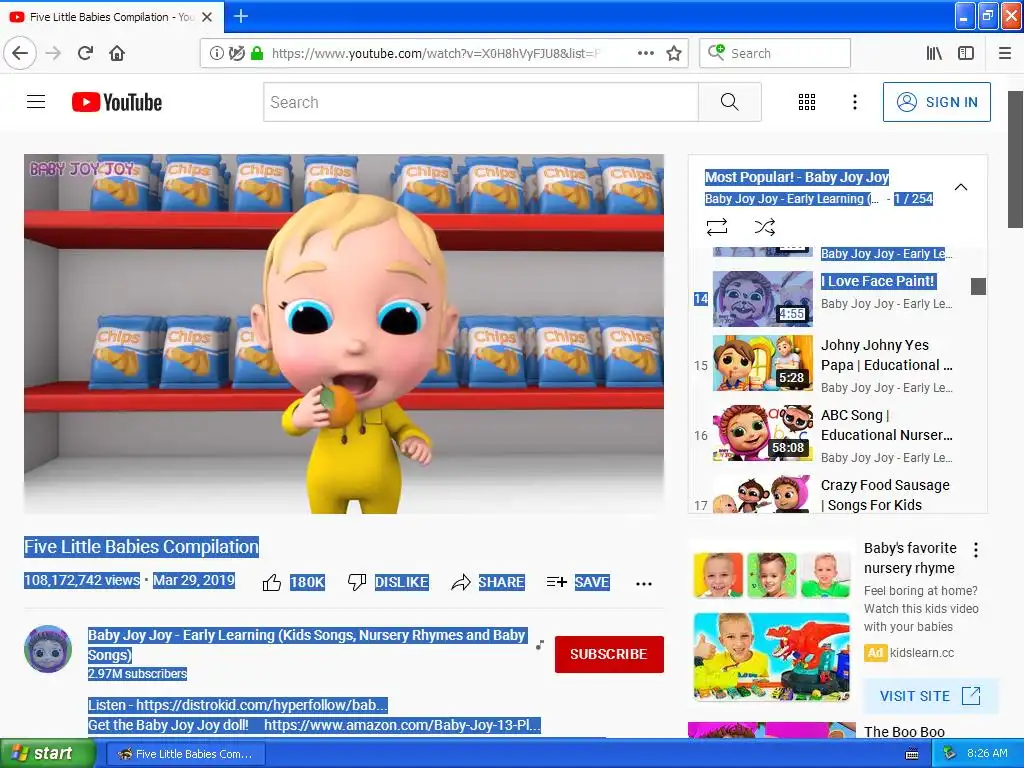Open the YouTube guide menu
The width and height of the screenshot is (1024, 768).
(x=36, y=102)
